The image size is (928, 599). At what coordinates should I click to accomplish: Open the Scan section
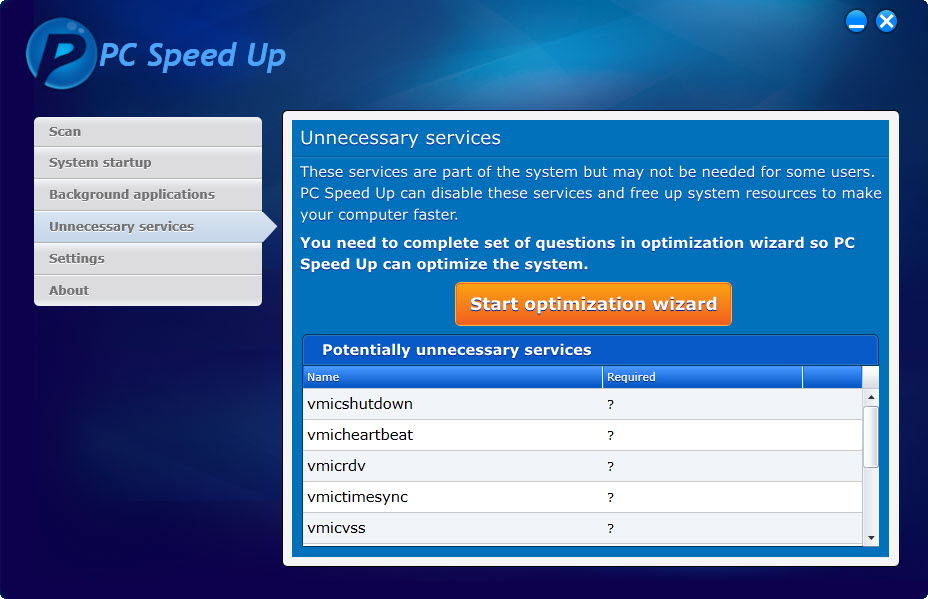tap(148, 131)
